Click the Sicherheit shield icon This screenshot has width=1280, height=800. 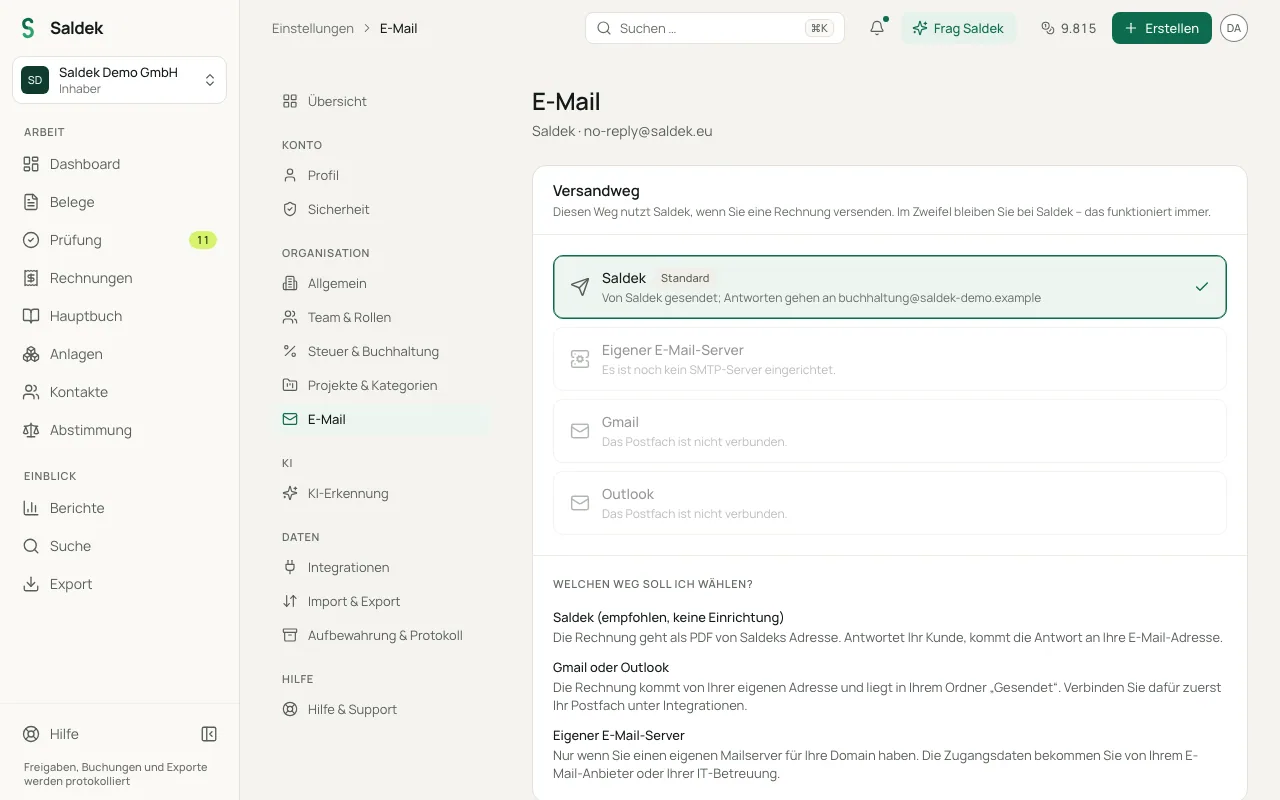coord(290,209)
